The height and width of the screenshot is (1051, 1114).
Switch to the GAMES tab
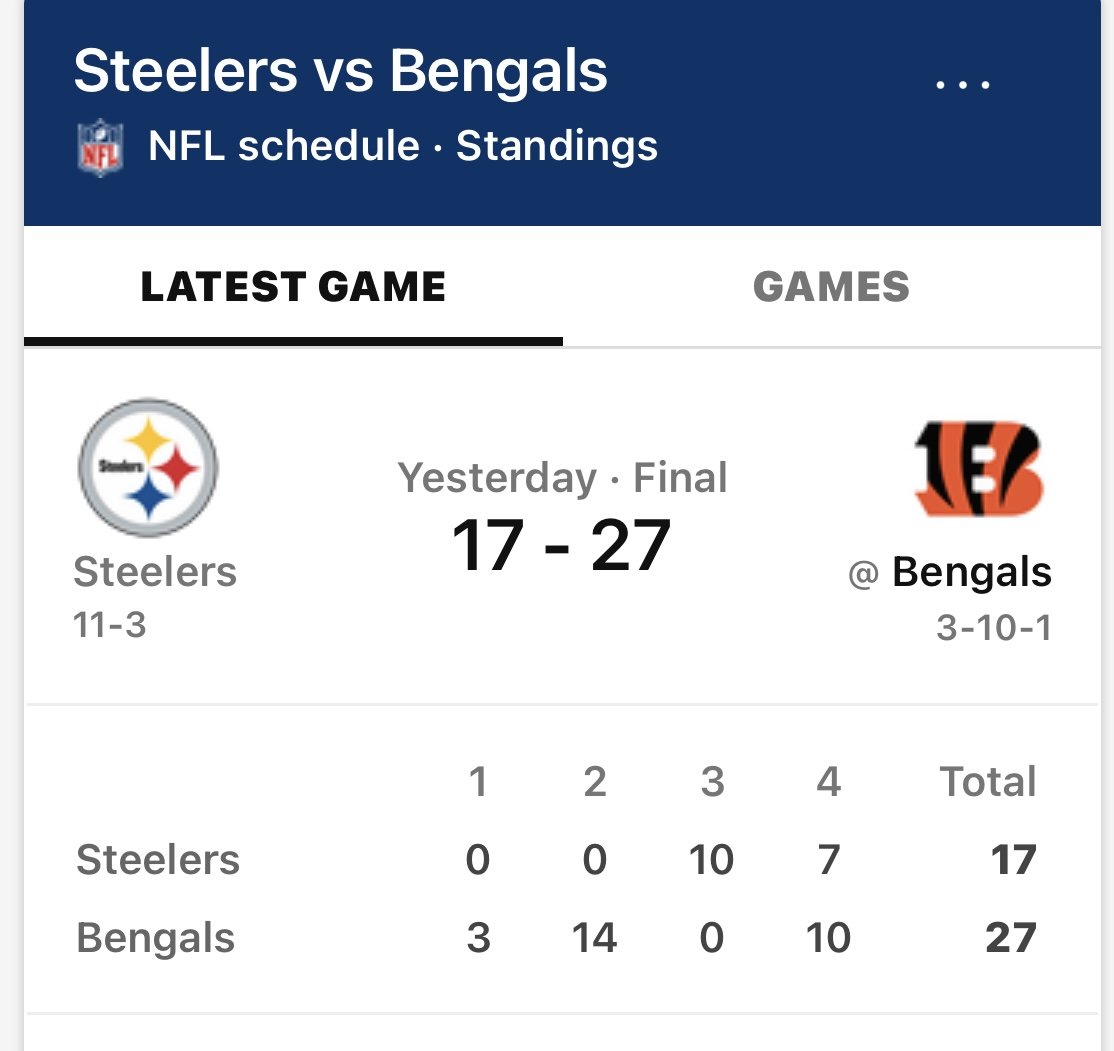[x=831, y=286]
